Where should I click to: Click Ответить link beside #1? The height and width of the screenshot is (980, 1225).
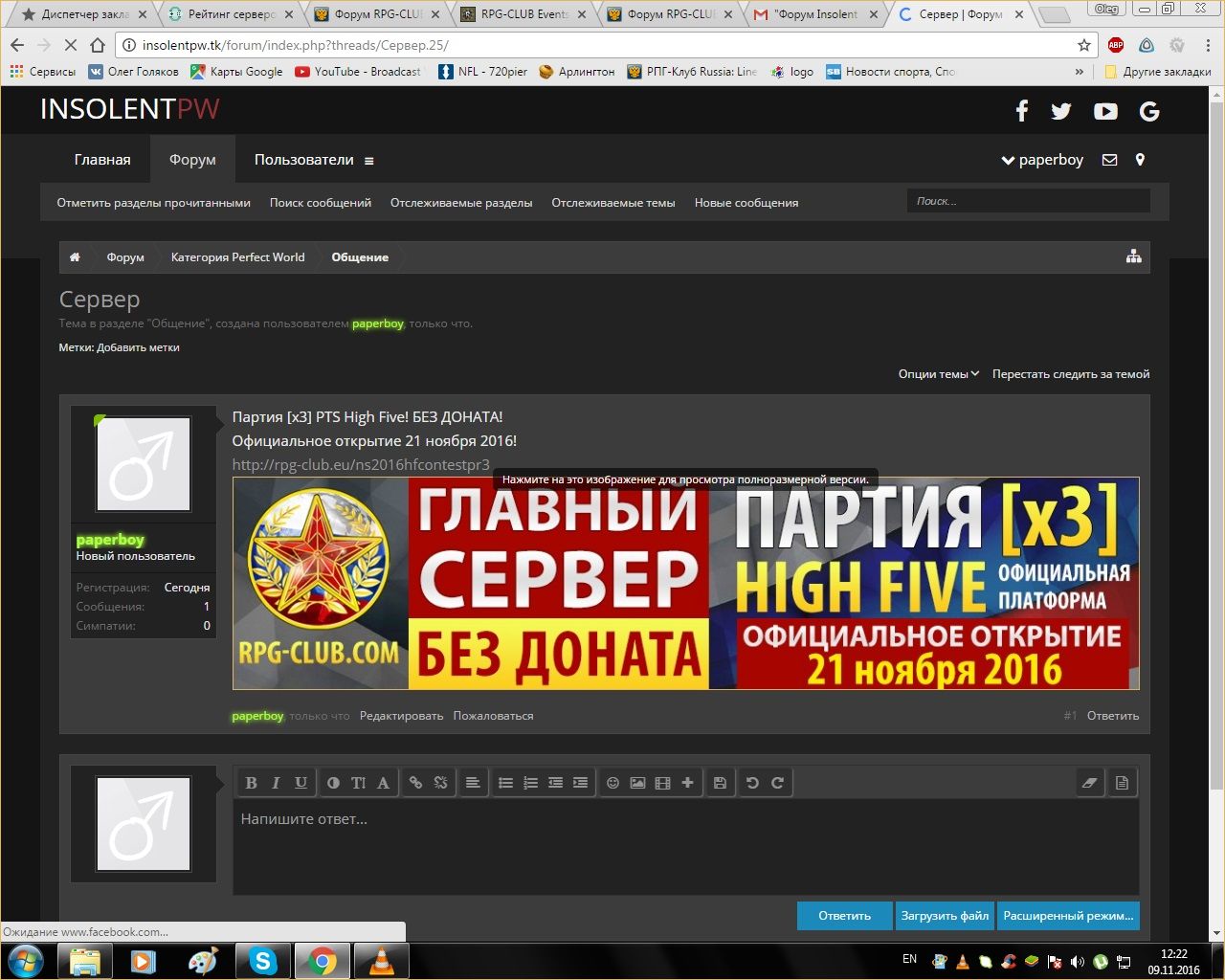[x=1113, y=716]
